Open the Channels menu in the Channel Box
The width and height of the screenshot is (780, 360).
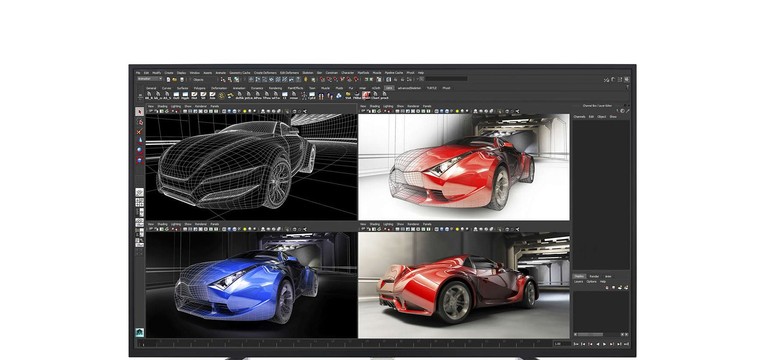click(x=580, y=116)
